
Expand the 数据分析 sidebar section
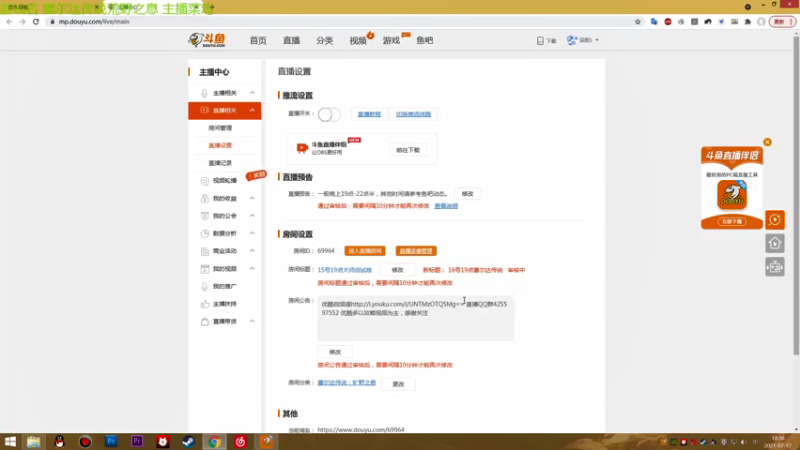(252, 233)
